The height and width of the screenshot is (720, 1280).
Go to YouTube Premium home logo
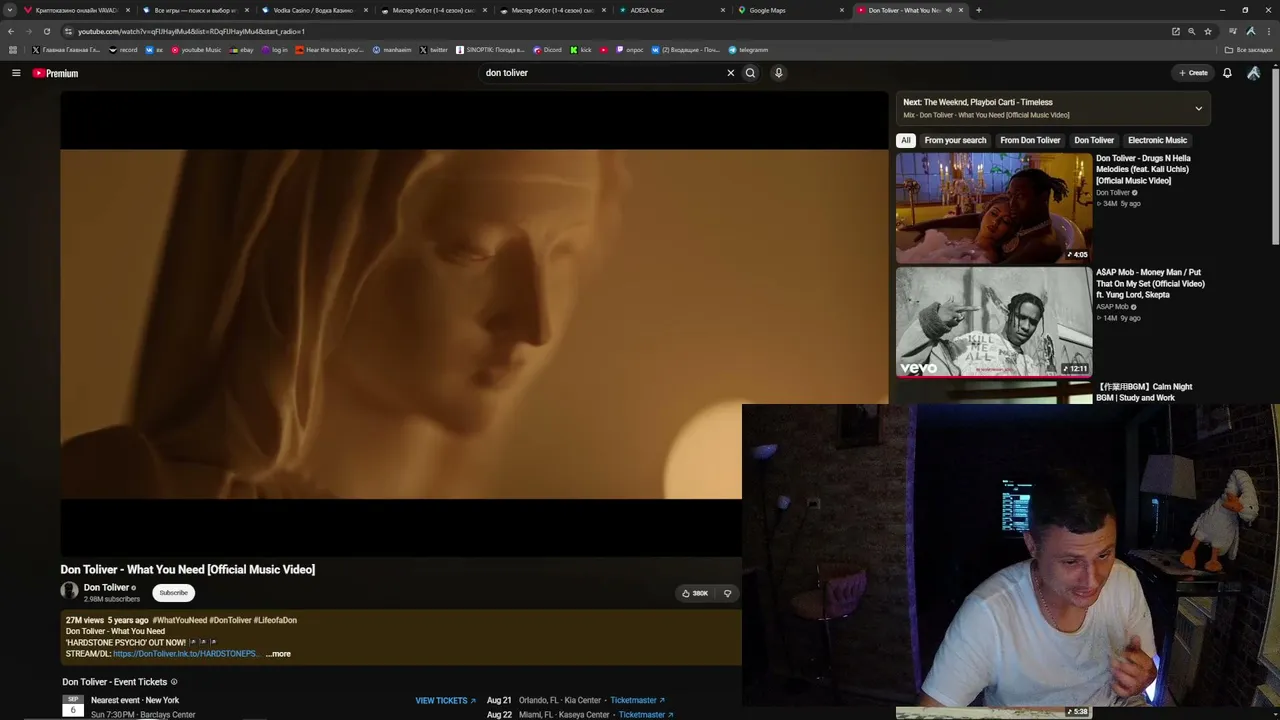point(55,73)
